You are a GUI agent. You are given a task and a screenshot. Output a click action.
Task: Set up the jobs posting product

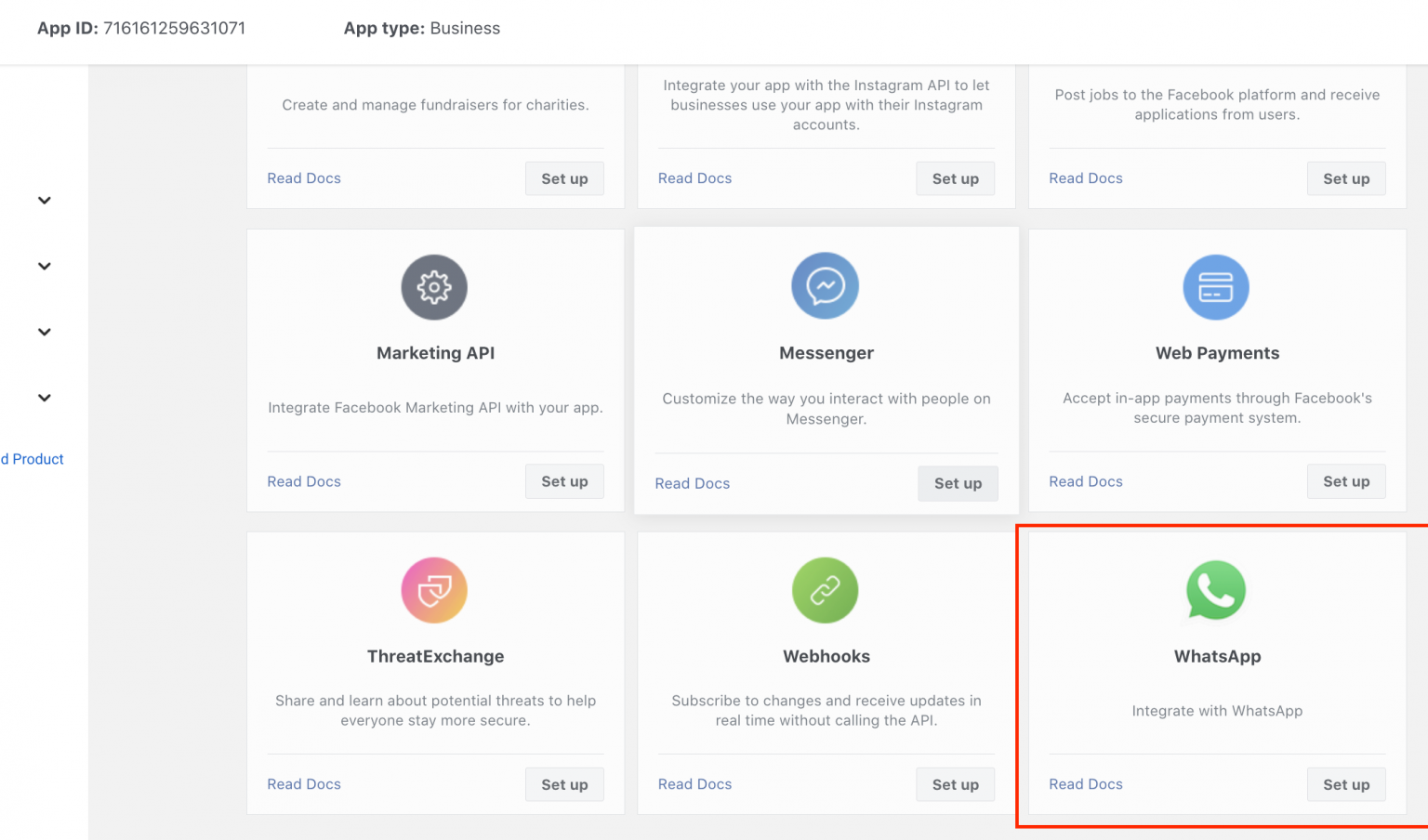[1346, 178]
